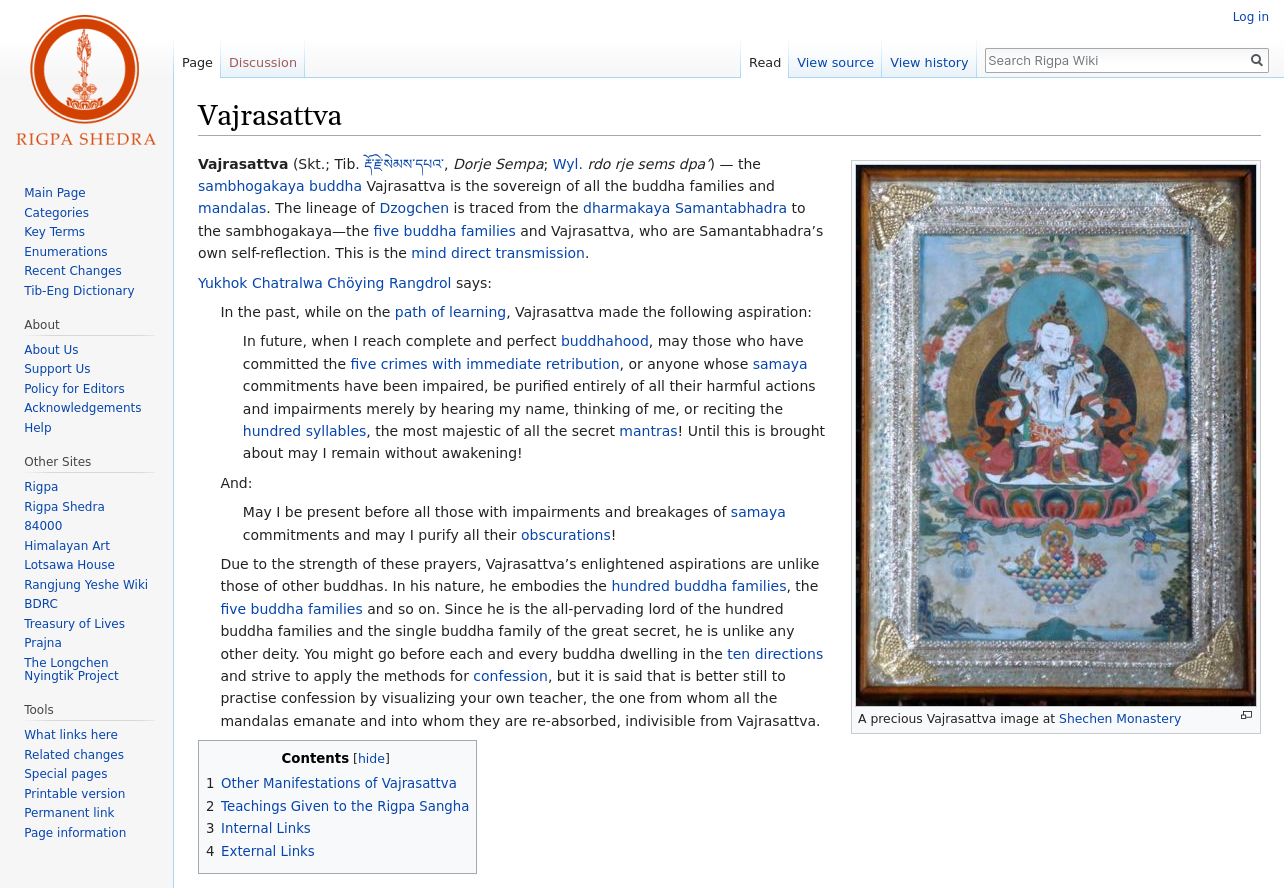Visit the Rigpa site link

tap(41, 487)
